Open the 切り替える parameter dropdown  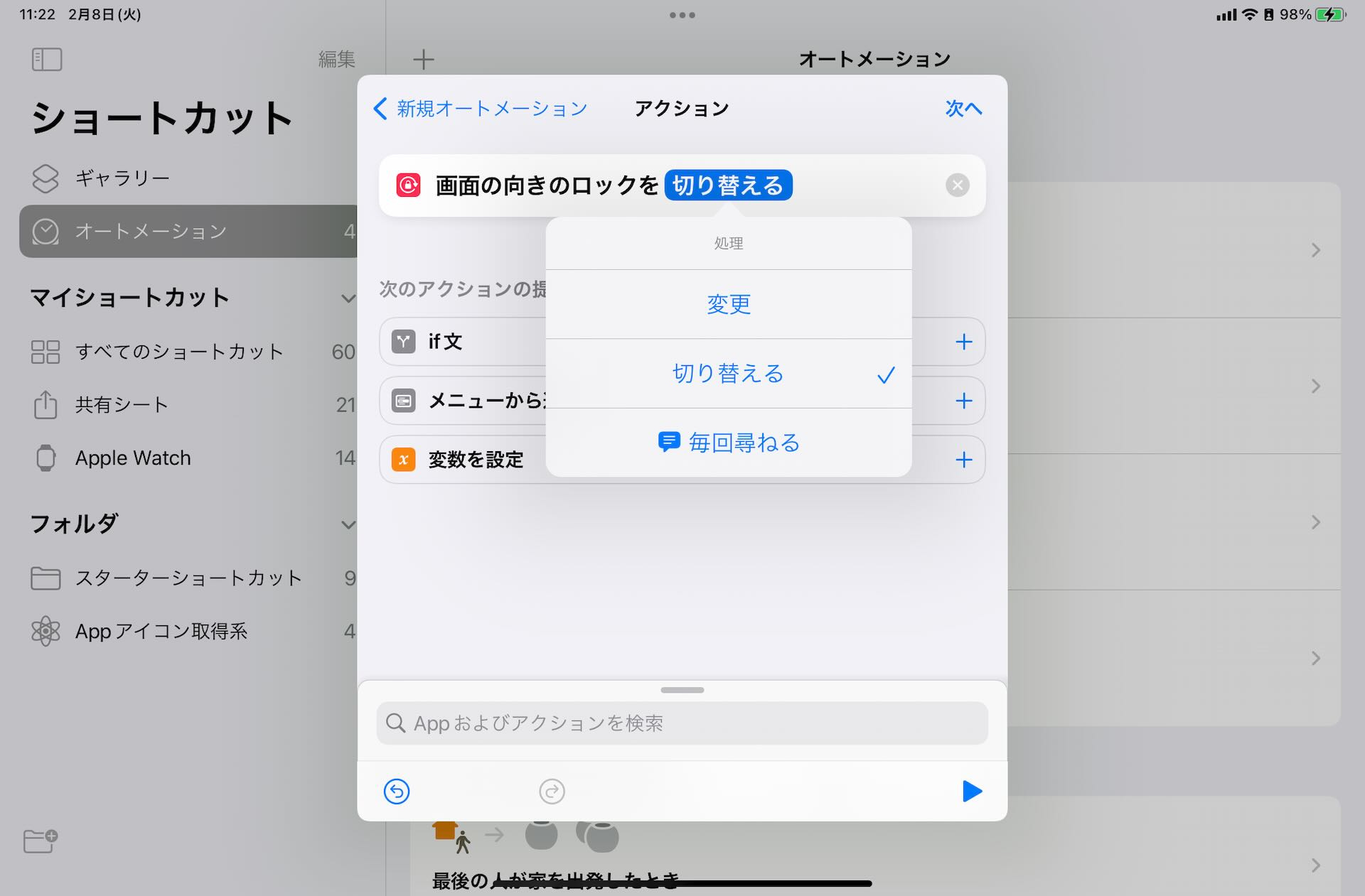(x=728, y=185)
